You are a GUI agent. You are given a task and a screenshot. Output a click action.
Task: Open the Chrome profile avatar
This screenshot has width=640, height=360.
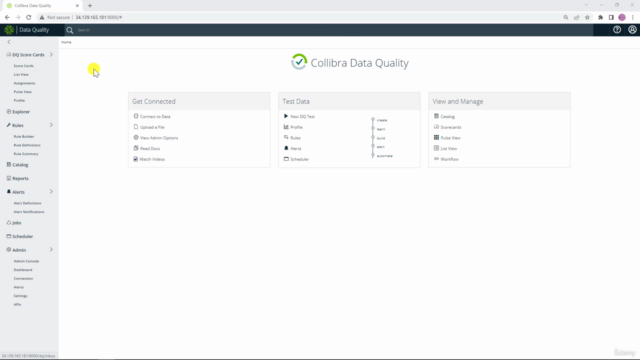622,18
